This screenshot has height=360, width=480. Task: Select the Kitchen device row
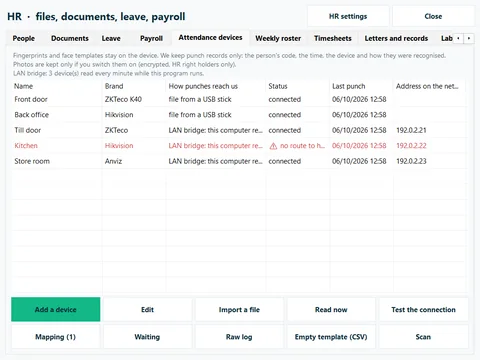tap(239, 146)
